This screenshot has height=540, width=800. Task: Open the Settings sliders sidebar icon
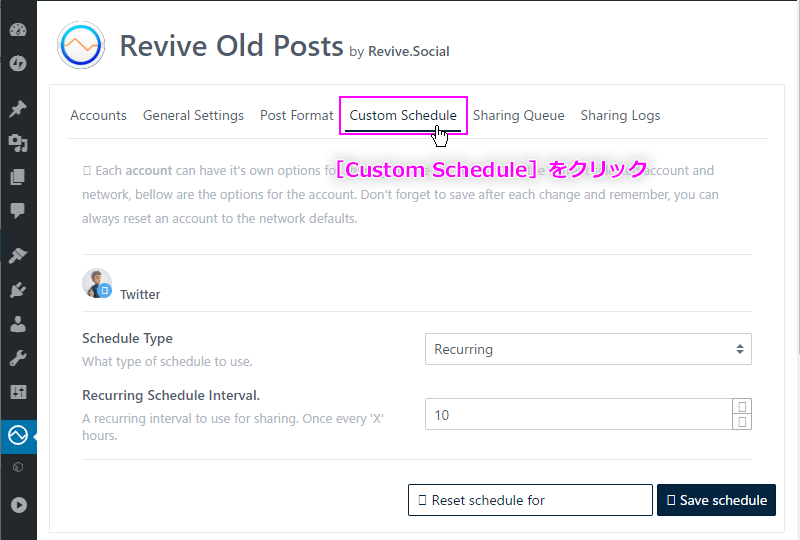click(x=18, y=391)
